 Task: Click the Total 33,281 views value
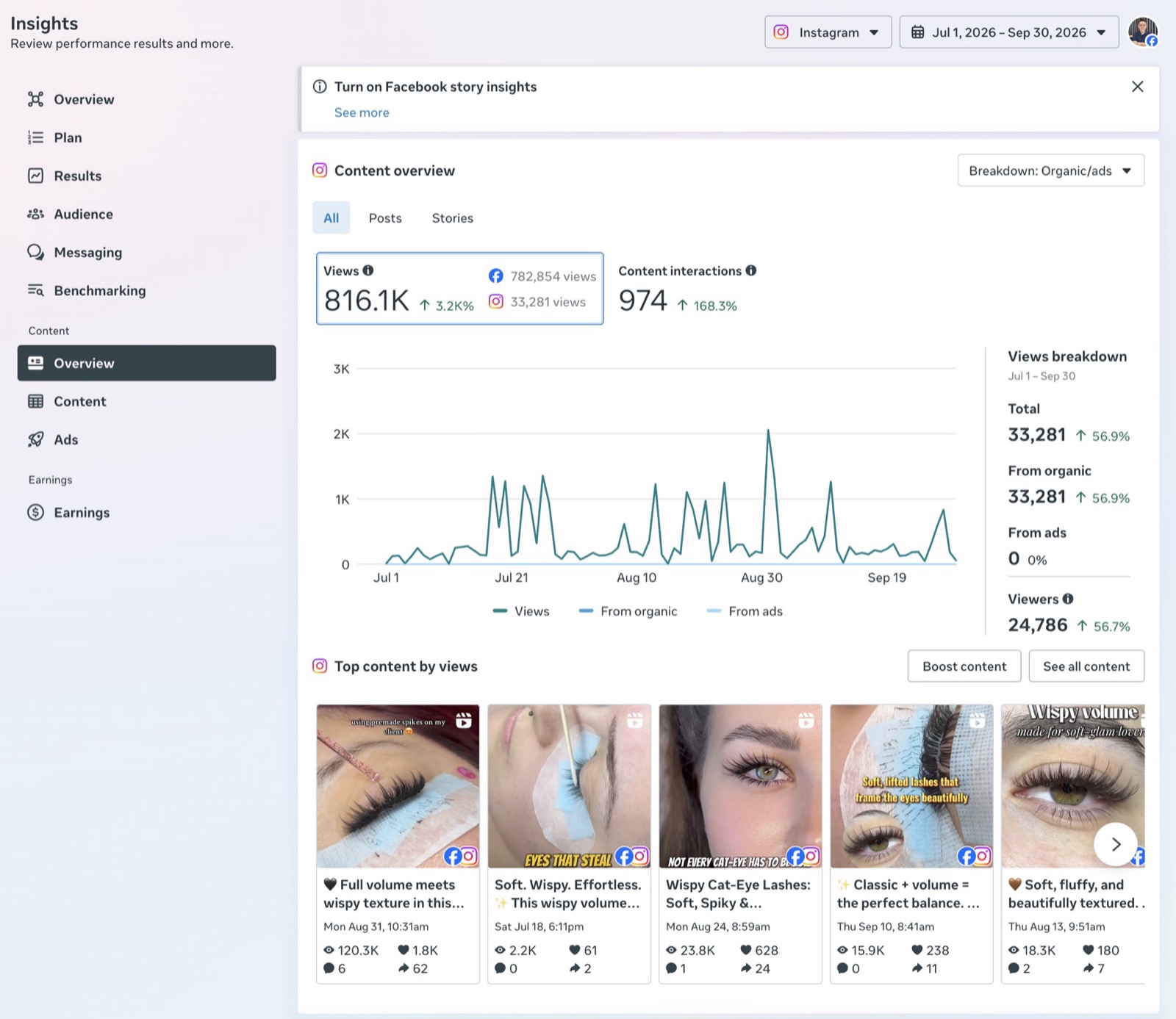point(1036,435)
